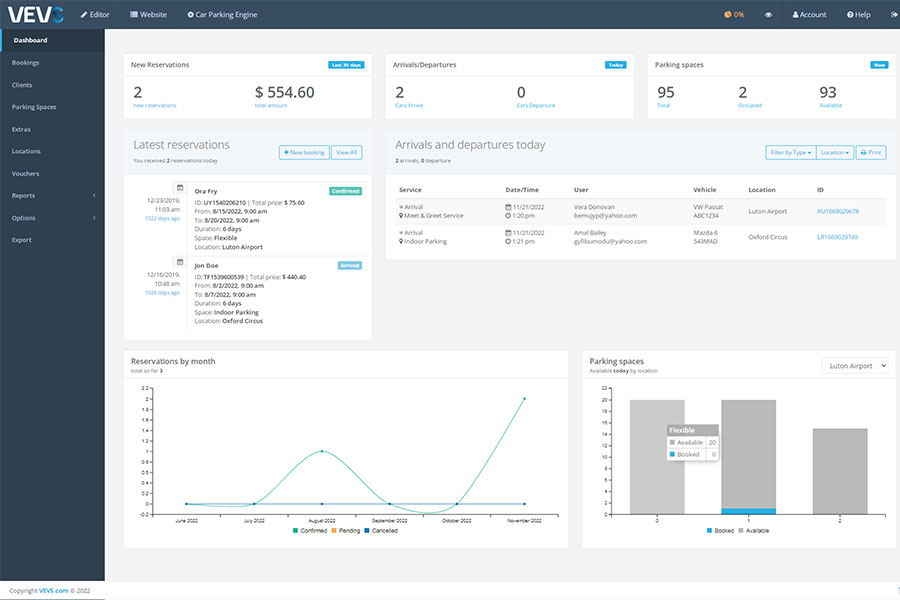Click user email gyfibumodu@yahoo.com
Viewport: 900px width, 600px height.
610,242
